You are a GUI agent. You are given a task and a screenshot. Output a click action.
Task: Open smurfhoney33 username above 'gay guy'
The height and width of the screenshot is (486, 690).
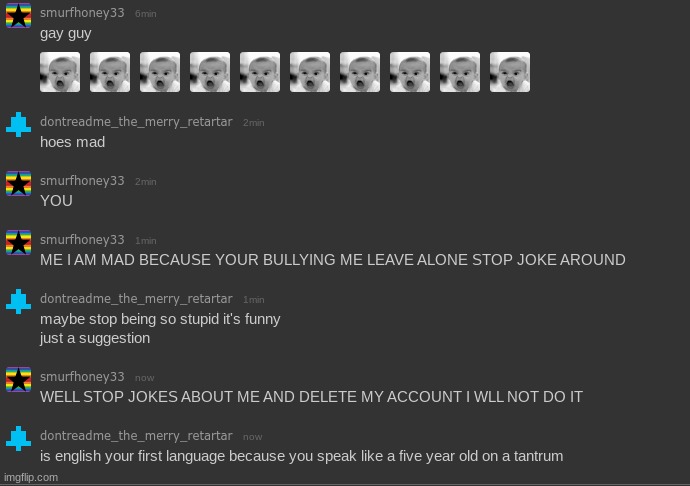(82, 13)
